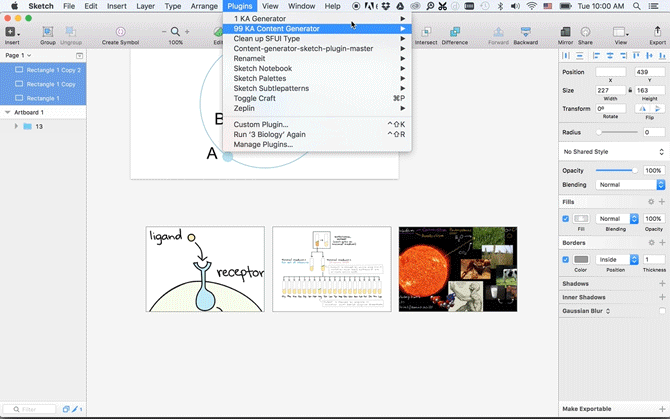Click the size proportions lock
670x419 pixels.
630,90
